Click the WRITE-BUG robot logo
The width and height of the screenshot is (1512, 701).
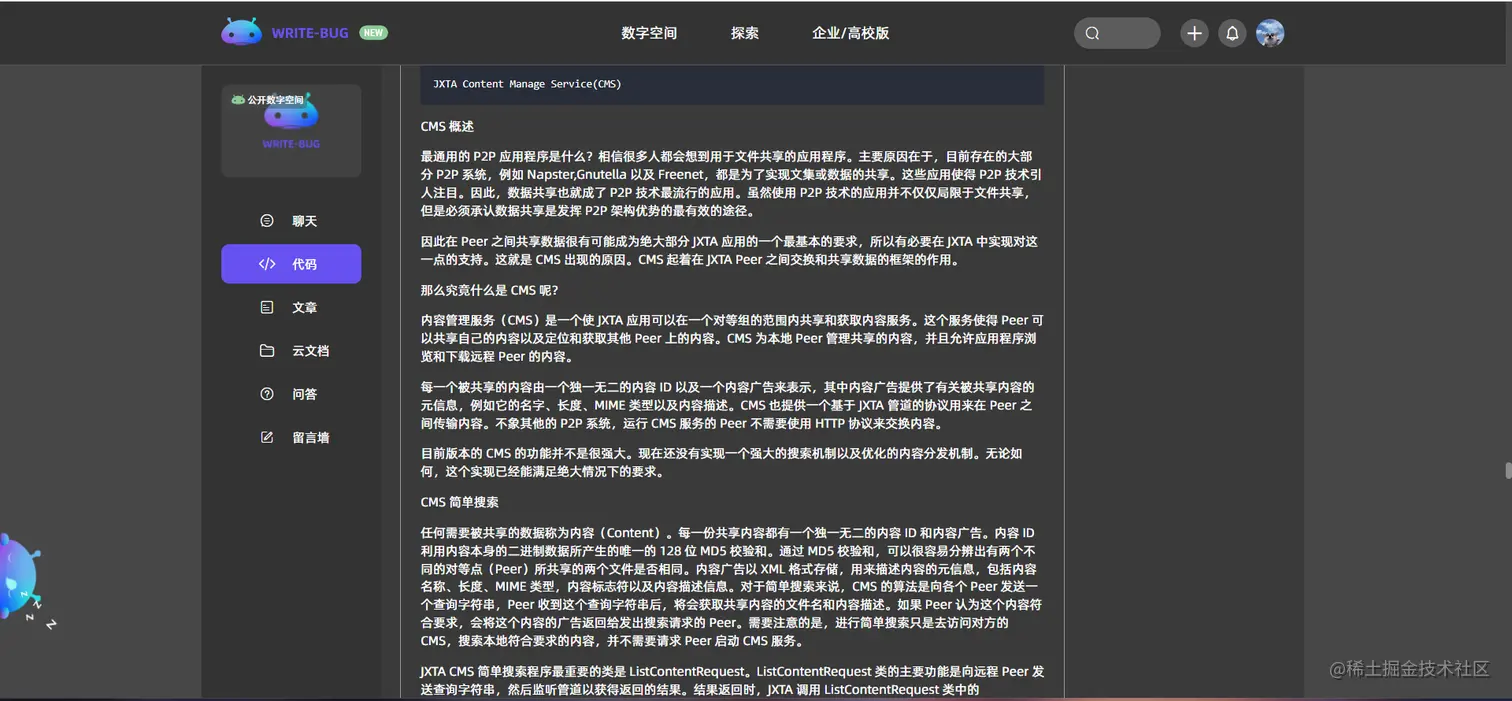click(241, 31)
